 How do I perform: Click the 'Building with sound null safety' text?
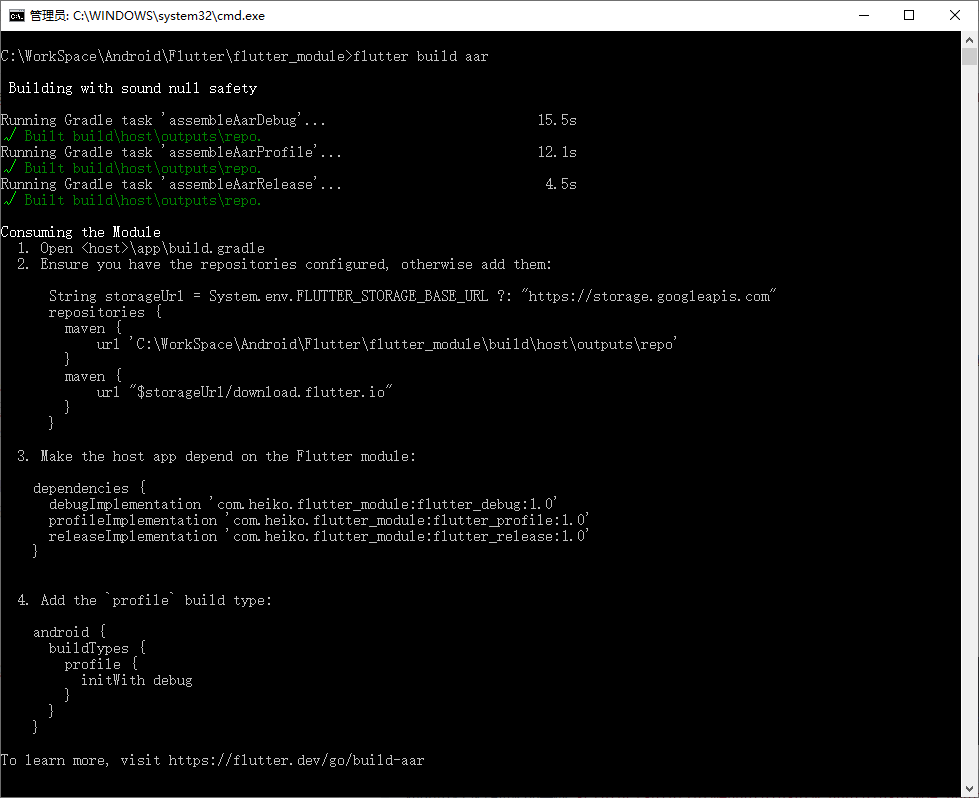click(x=130, y=88)
